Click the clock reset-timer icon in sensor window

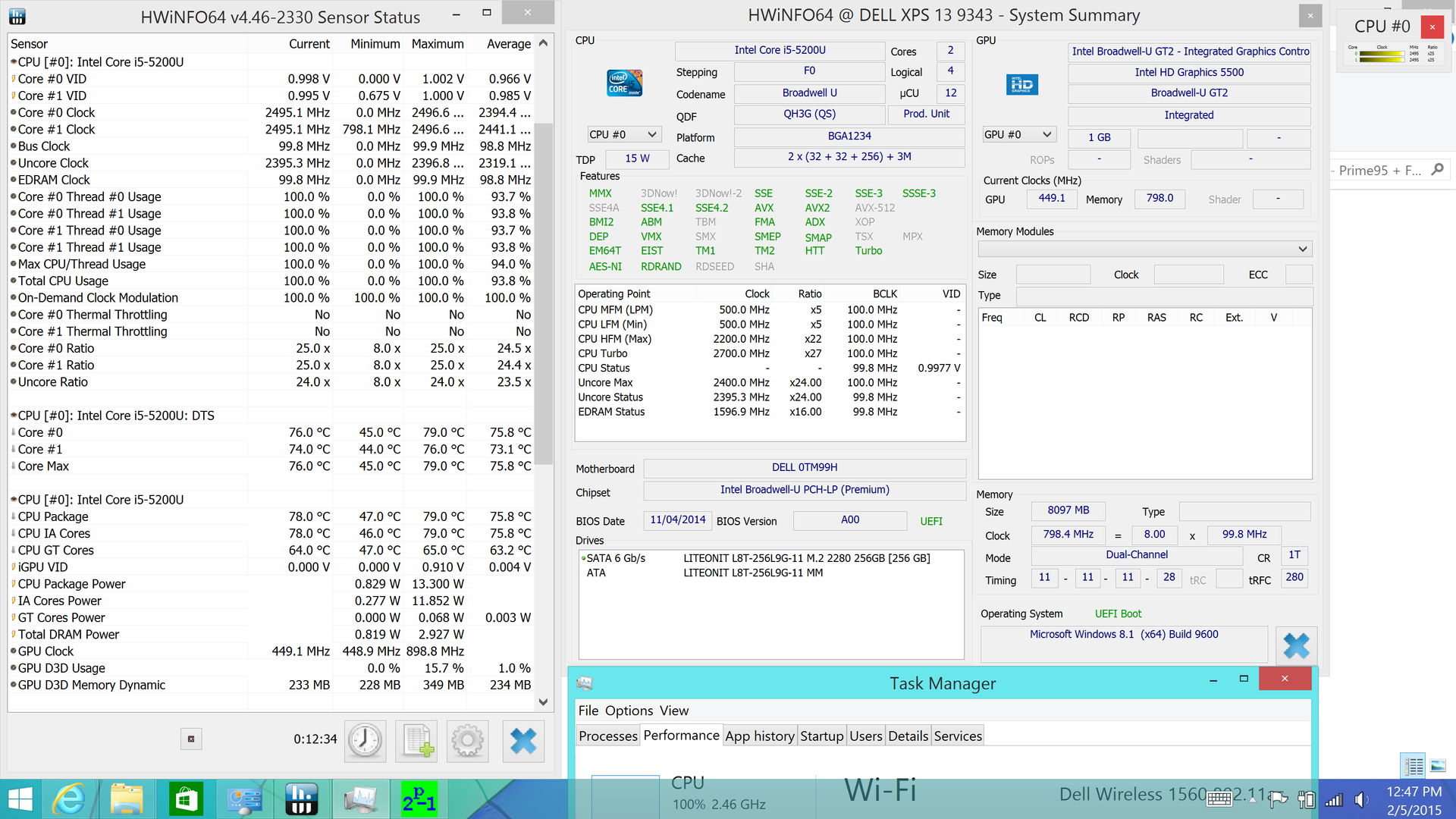(365, 740)
